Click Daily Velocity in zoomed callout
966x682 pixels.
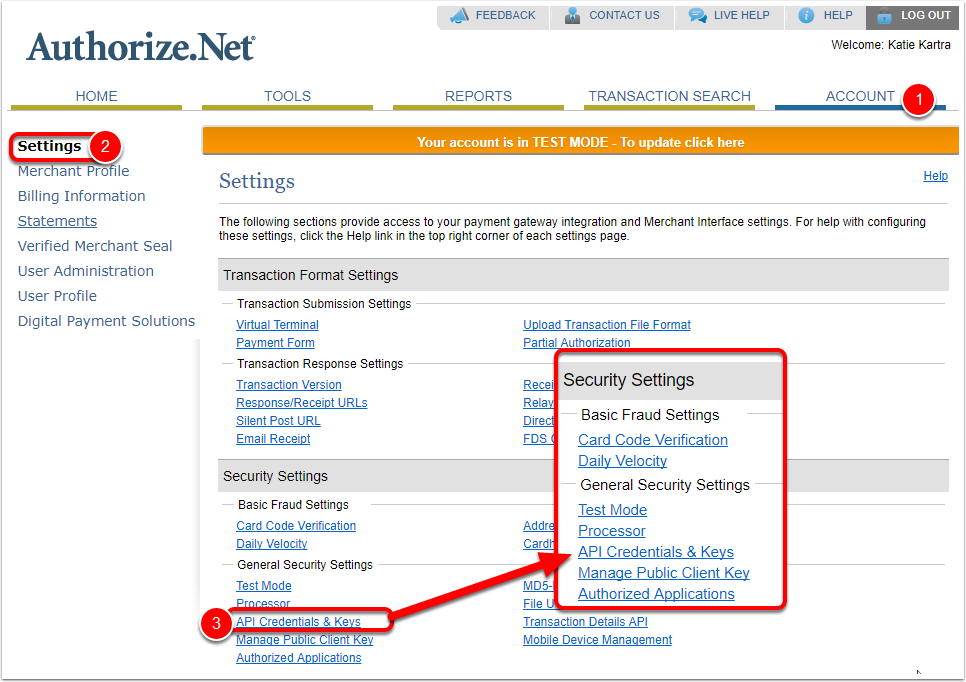(x=623, y=461)
